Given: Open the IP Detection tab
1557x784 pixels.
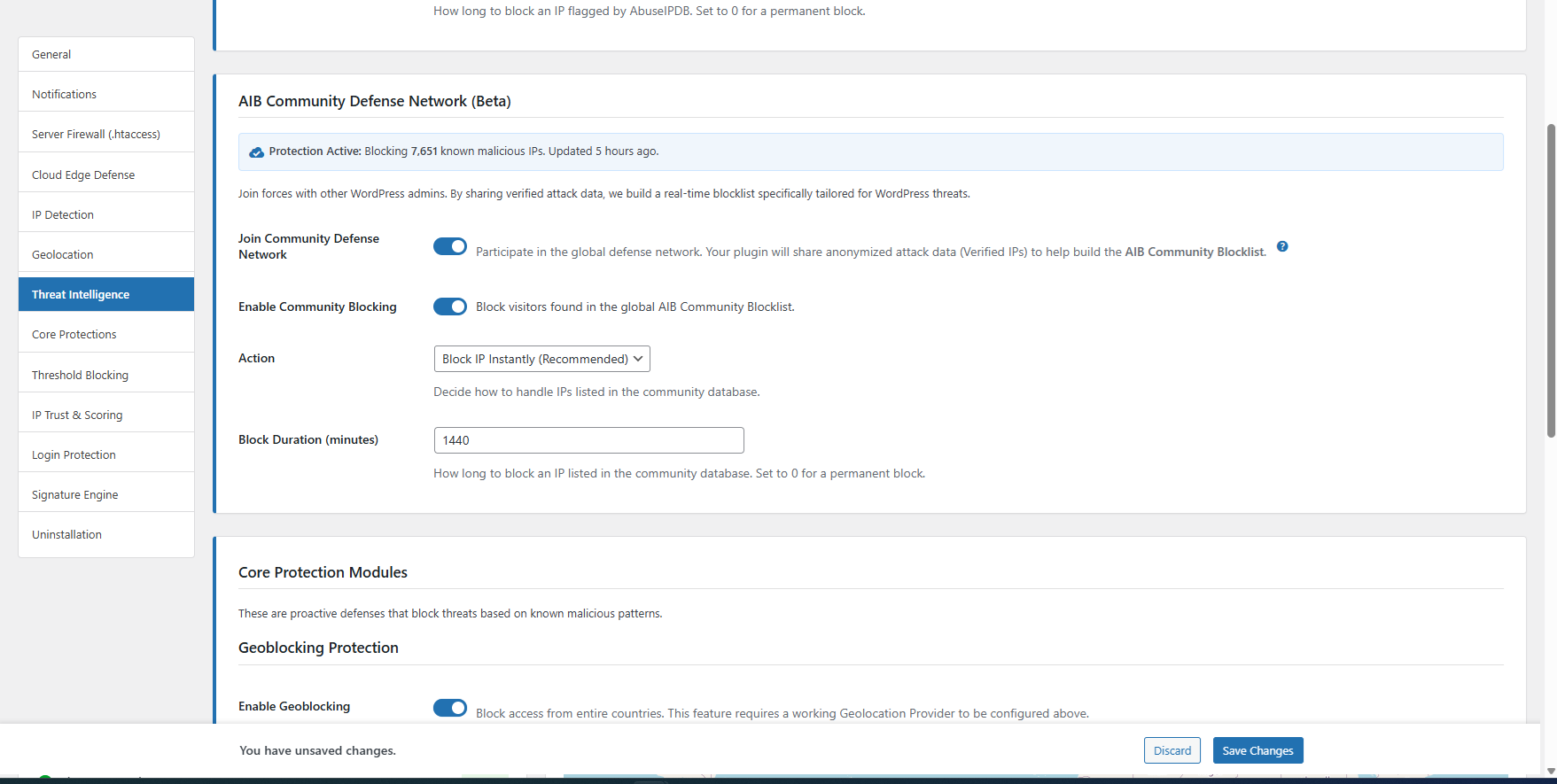Looking at the screenshot, I should point(106,214).
